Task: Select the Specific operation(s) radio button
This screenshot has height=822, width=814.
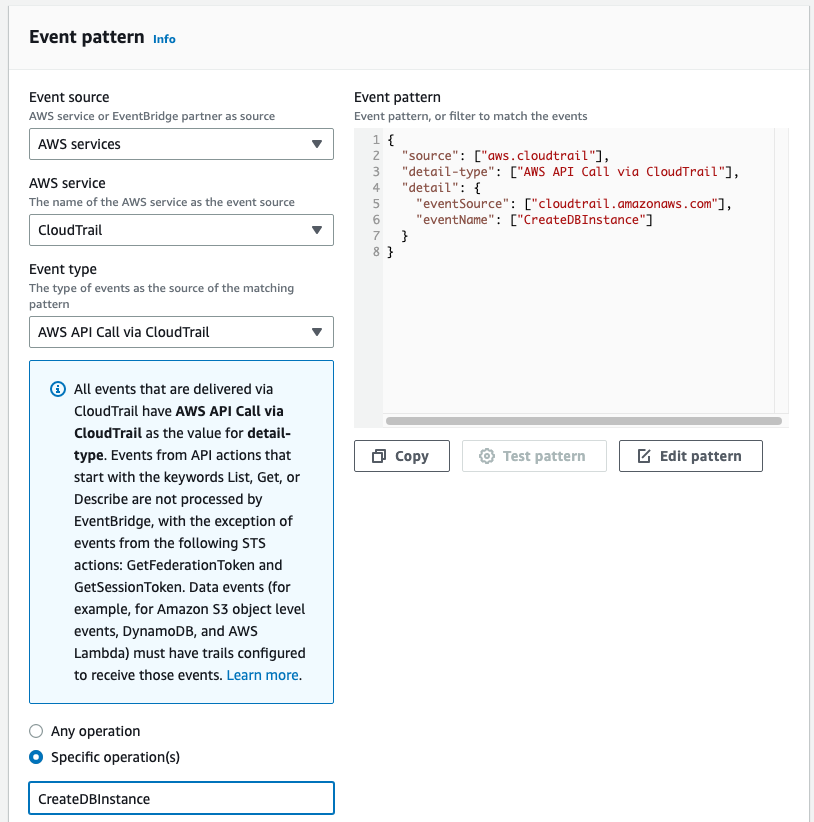Action: [37, 757]
